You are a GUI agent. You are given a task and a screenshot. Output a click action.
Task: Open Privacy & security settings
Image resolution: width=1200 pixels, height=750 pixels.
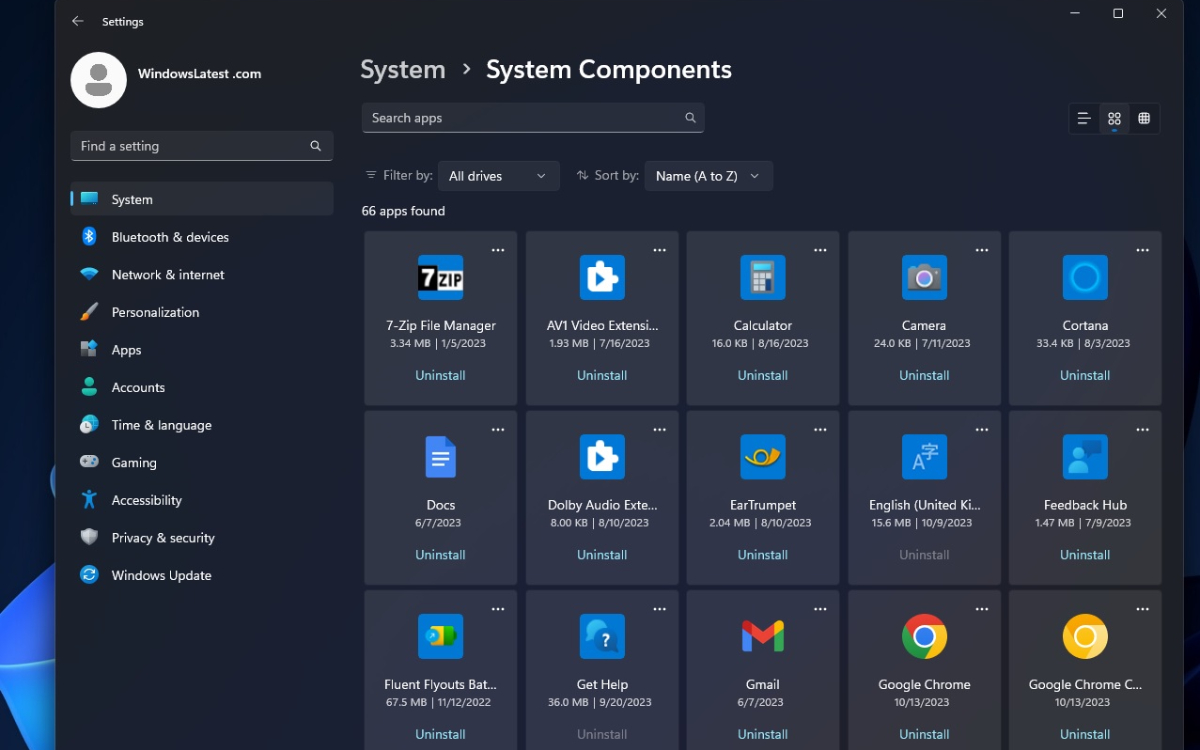202,538
